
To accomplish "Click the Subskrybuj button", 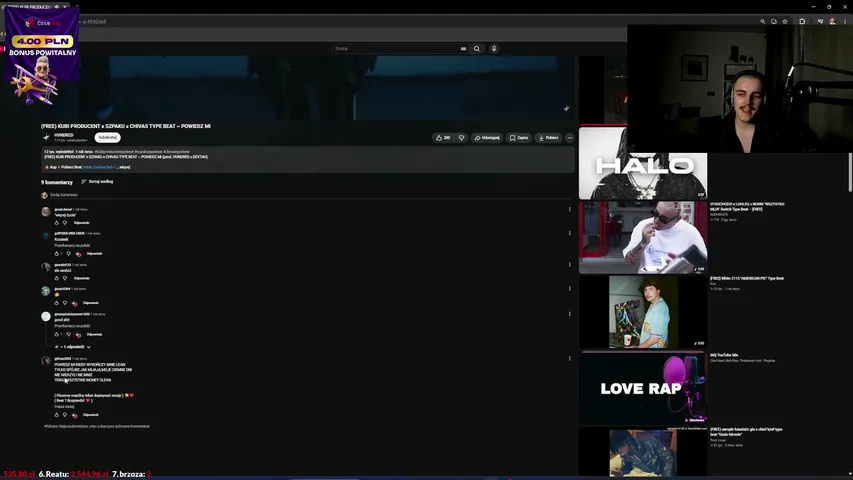I will tap(108, 137).
